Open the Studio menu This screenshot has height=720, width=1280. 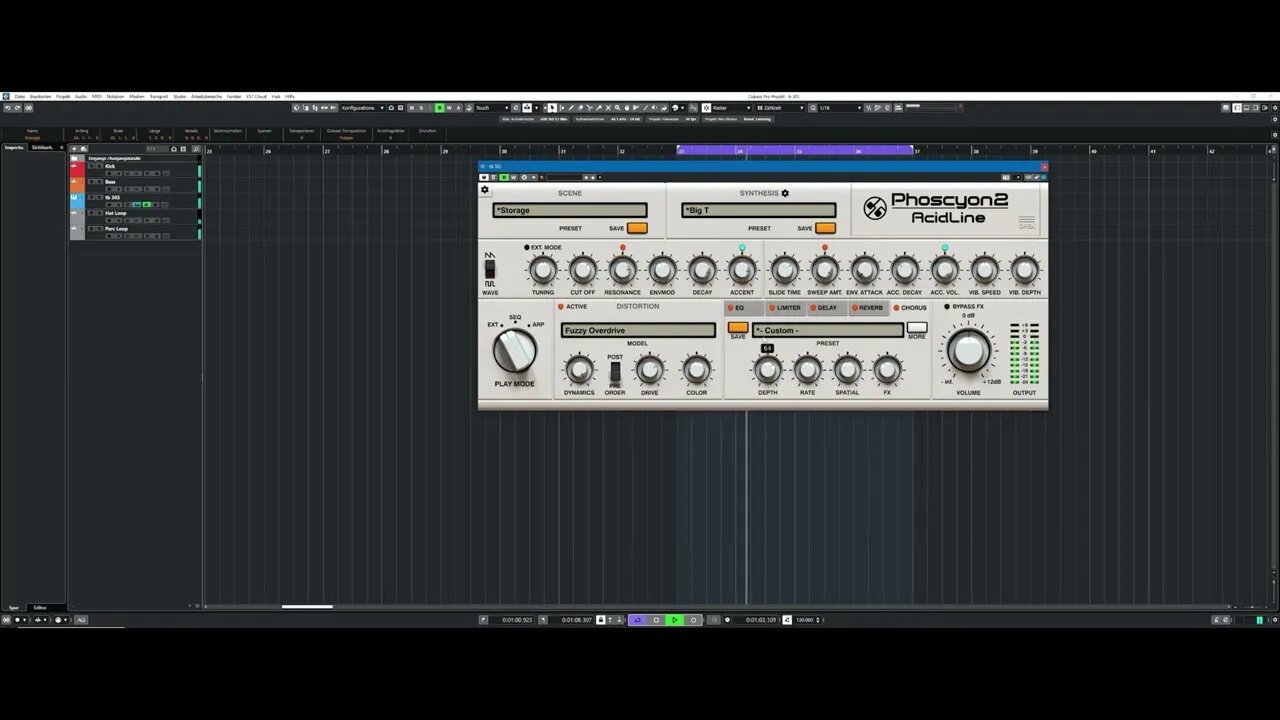coord(180,96)
